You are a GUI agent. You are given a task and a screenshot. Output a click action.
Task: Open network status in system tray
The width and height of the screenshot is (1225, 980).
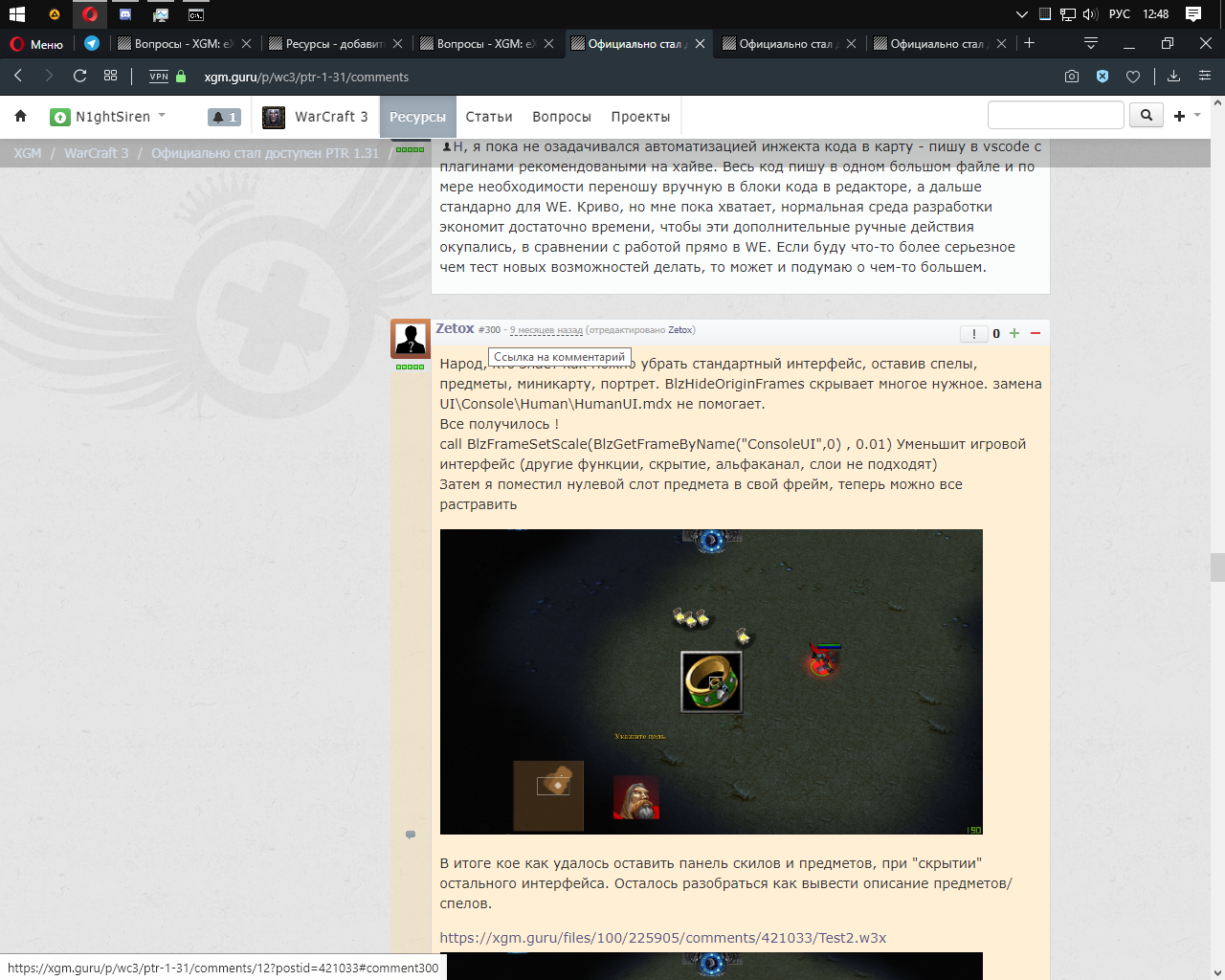(1068, 14)
